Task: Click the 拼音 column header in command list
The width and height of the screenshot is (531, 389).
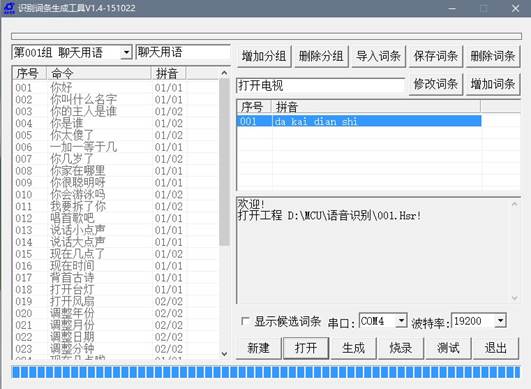Action: (168, 73)
